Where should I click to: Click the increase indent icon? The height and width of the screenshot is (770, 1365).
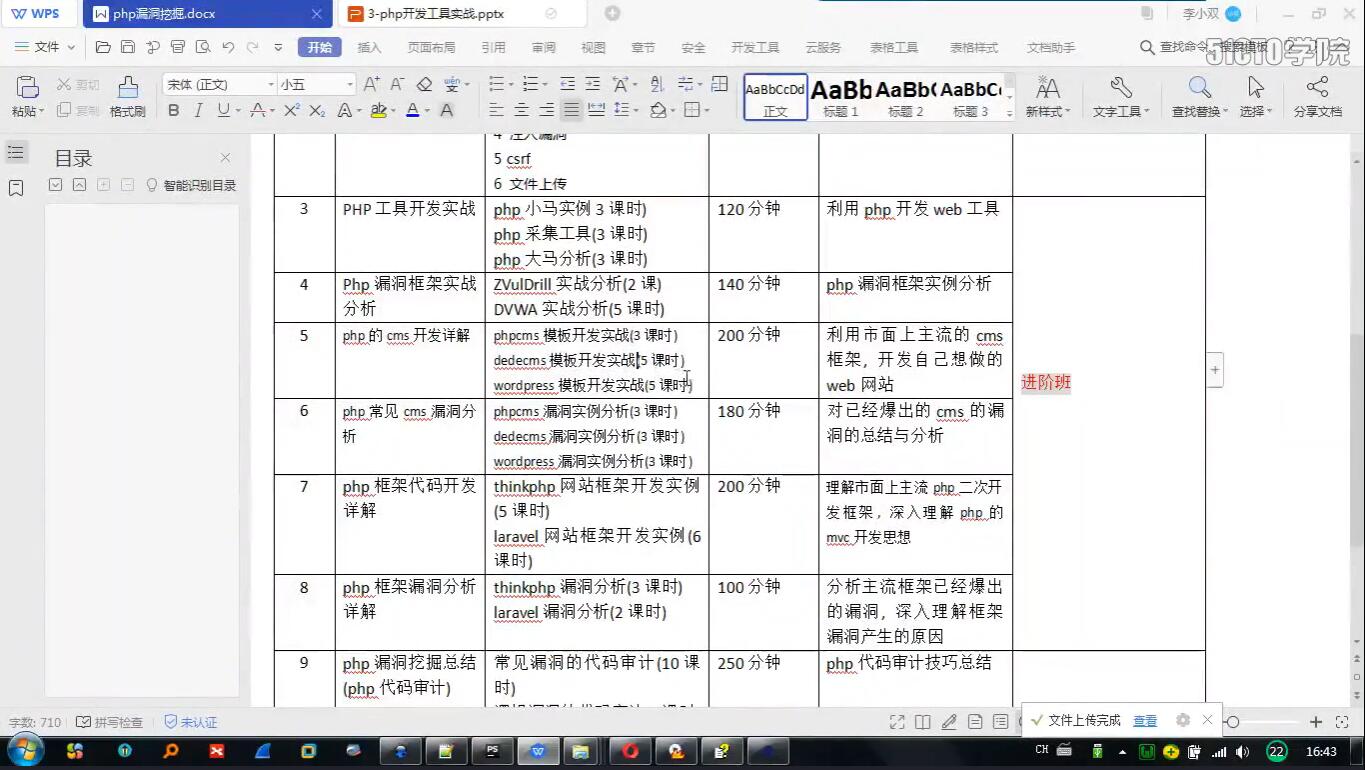click(x=593, y=84)
